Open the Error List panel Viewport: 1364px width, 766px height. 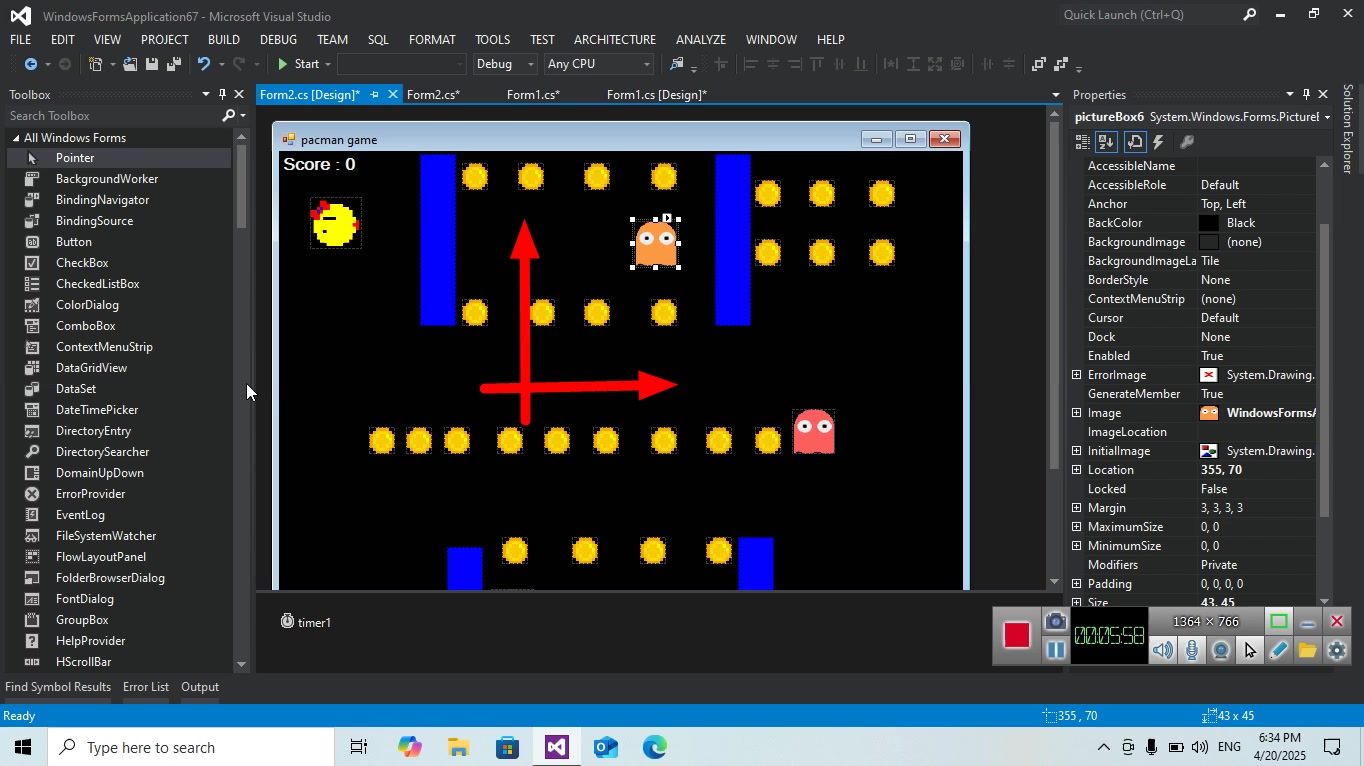point(146,687)
